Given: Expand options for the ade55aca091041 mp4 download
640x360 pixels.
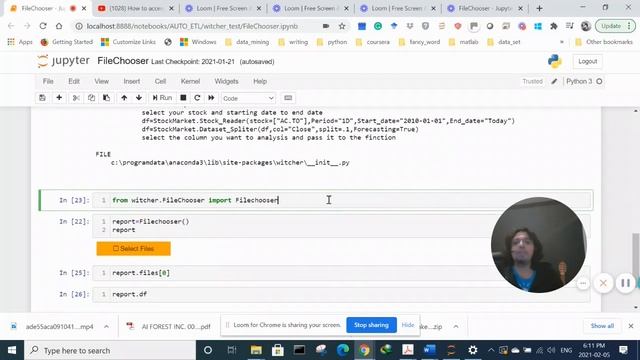Looking at the screenshot, I should 106,327.
